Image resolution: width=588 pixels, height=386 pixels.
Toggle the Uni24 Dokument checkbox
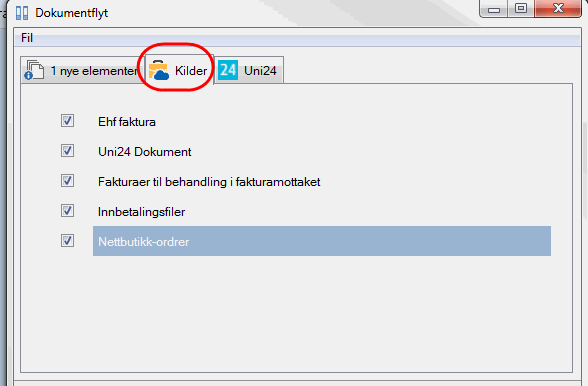tap(68, 151)
